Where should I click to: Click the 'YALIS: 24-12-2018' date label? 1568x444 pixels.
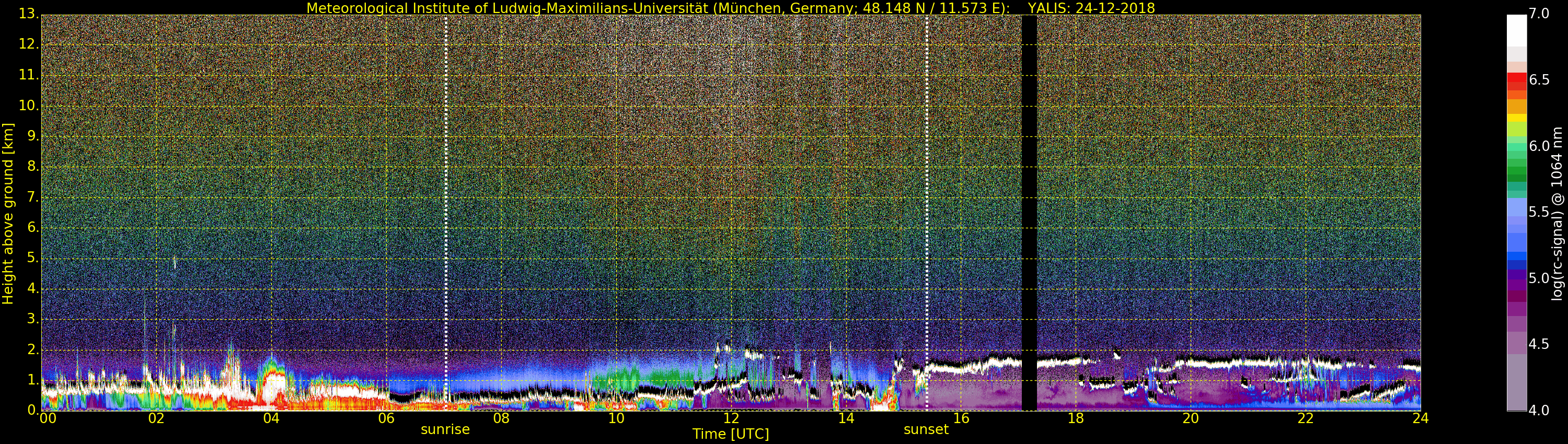coord(1091,8)
